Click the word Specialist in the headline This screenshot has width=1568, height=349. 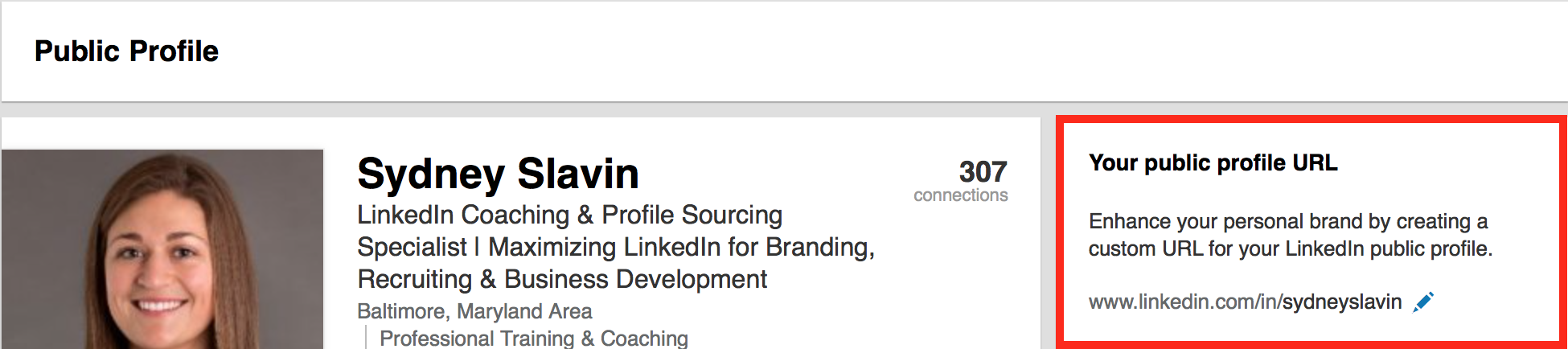pos(412,247)
